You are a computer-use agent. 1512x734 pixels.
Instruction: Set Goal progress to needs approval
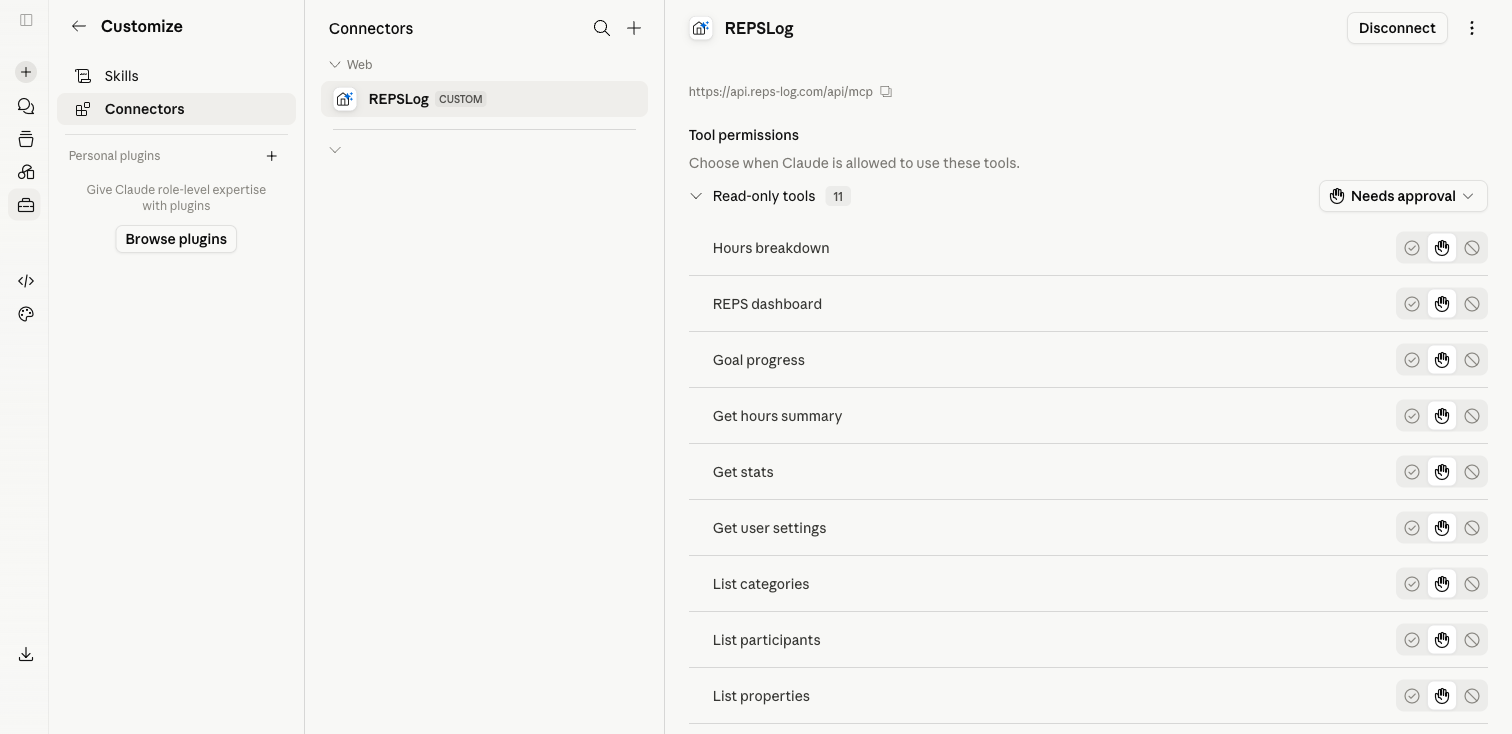click(1442, 360)
